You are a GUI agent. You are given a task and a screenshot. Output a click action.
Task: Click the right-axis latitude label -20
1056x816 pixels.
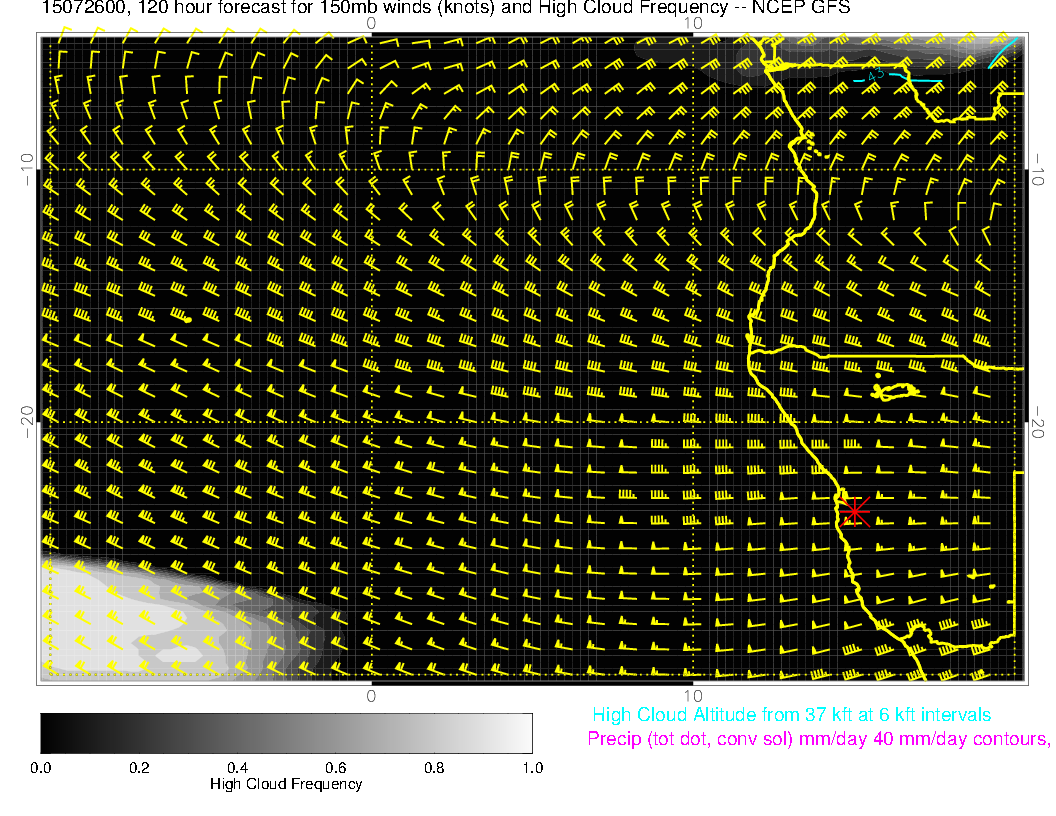(x=1038, y=423)
